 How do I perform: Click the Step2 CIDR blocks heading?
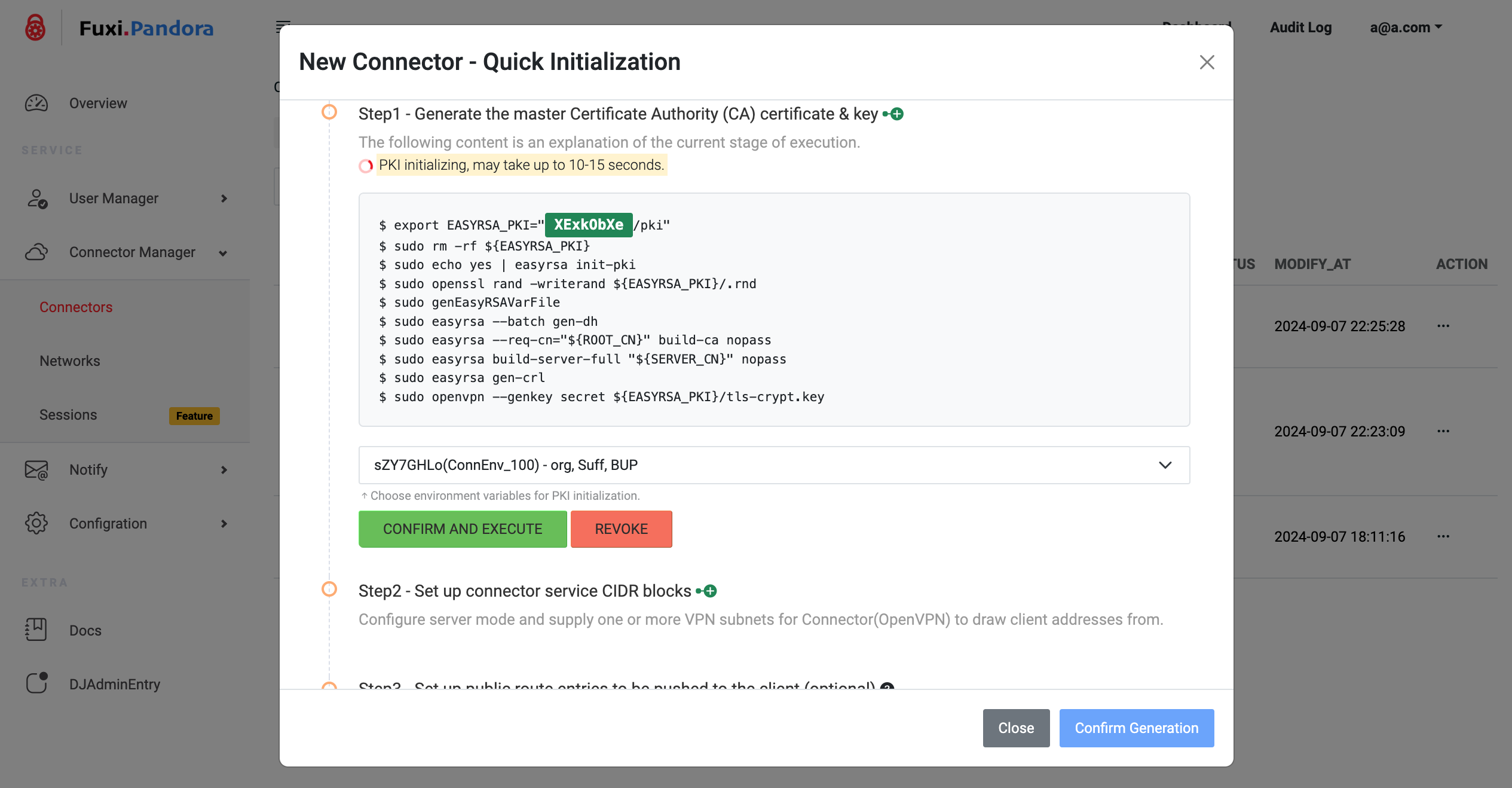point(525,591)
